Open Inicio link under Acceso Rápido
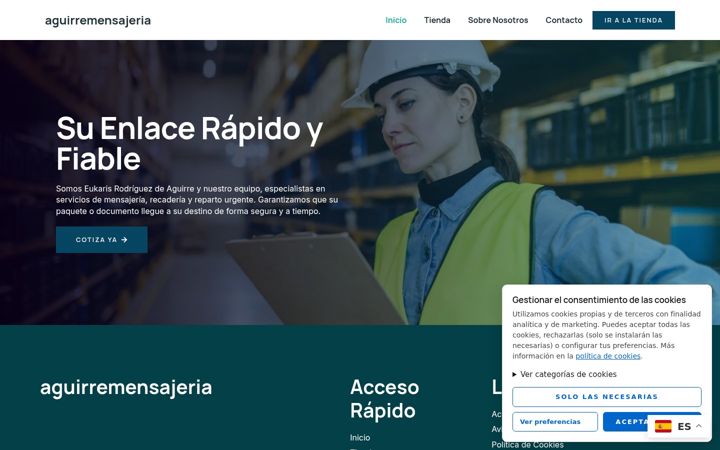The image size is (720, 450). click(x=360, y=438)
